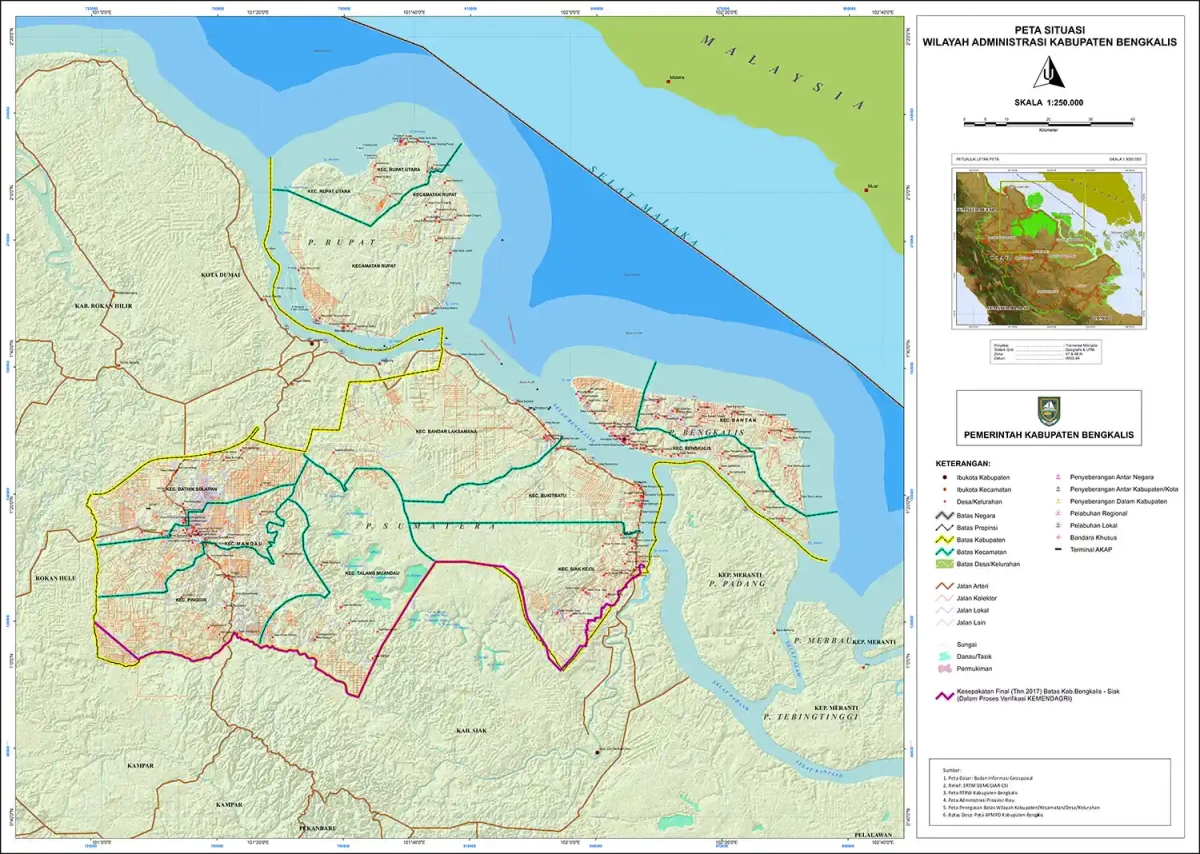Click the Jalan Arteri legend line symbol
This screenshot has width=1200, height=854.
(944, 585)
